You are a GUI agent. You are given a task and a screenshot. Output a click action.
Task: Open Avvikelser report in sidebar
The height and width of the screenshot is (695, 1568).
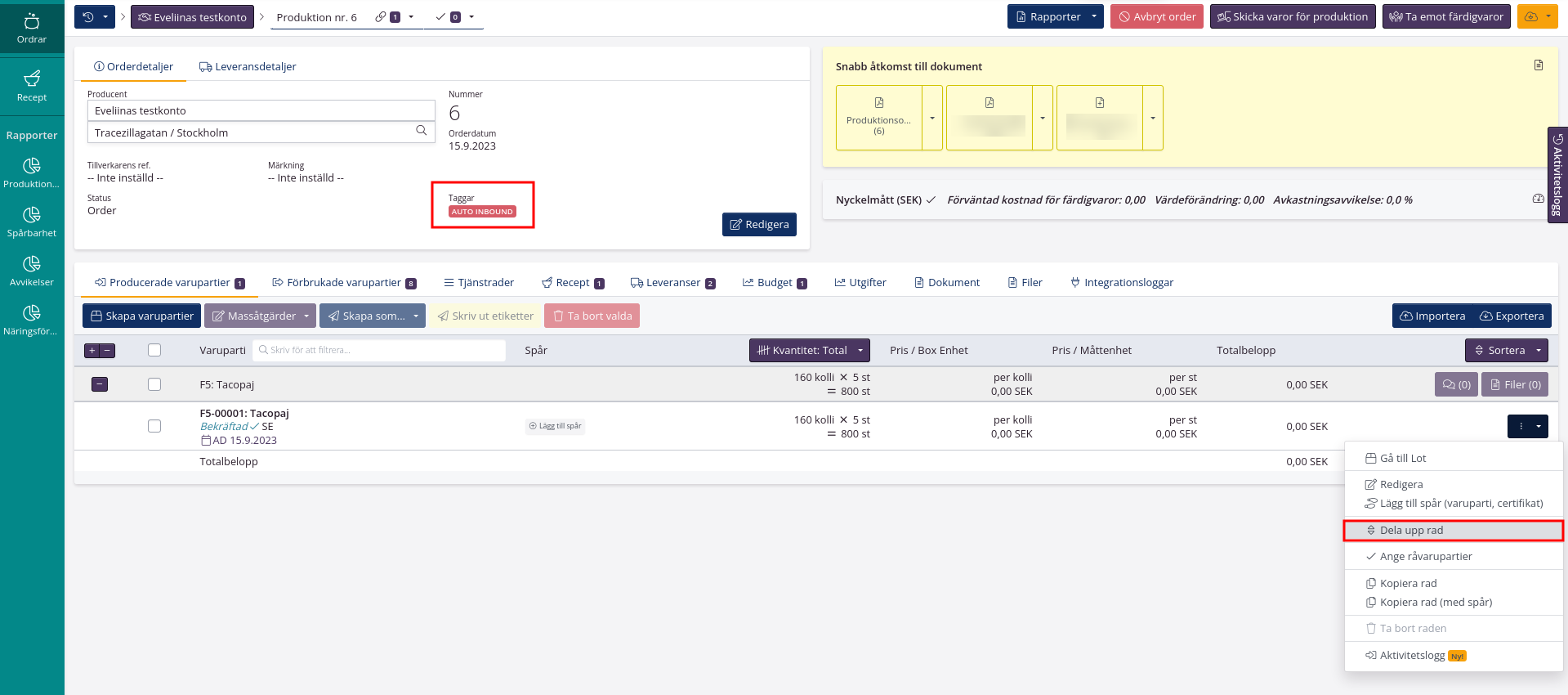32,271
